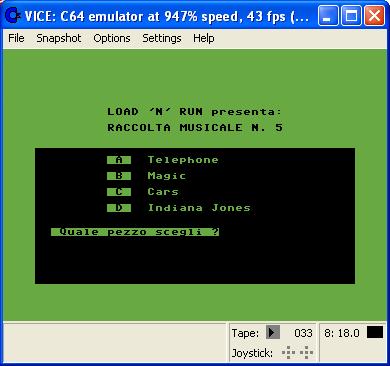Viewport: 390px width, 366px height.
Task: Click the drive track value 8: 18.0
Action: click(342, 333)
